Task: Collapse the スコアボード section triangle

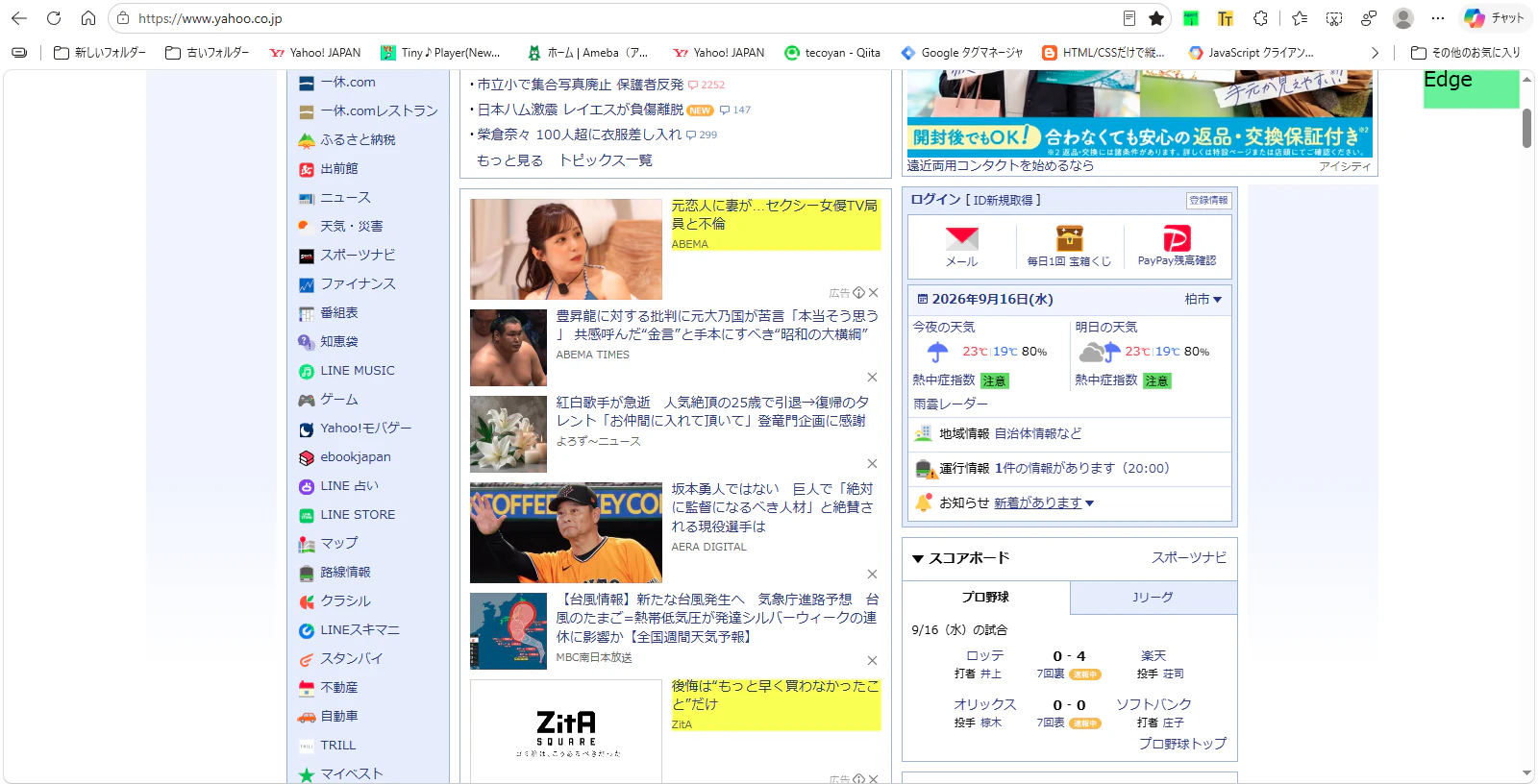Action: coord(918,558)
